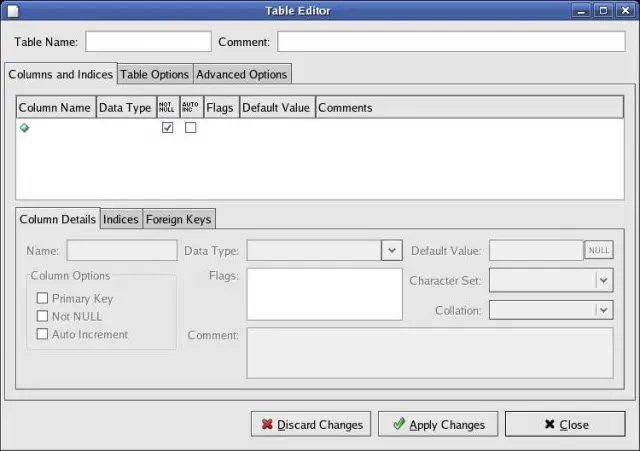
Task: Enable the AUTO INC checkbox in column row
Action: pyautogui.click(x=190, y=128)
